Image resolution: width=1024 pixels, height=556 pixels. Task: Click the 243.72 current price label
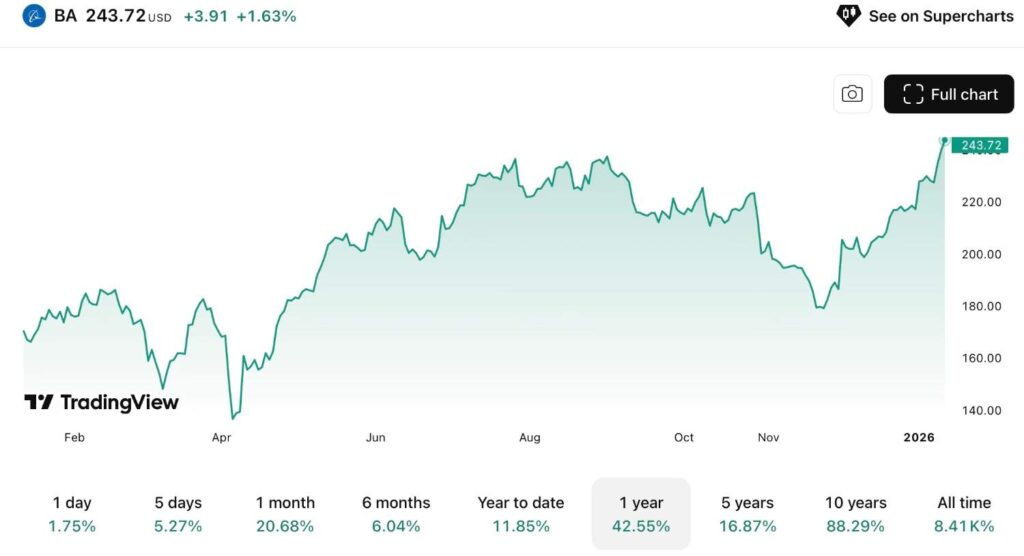(x=979, y=146)
